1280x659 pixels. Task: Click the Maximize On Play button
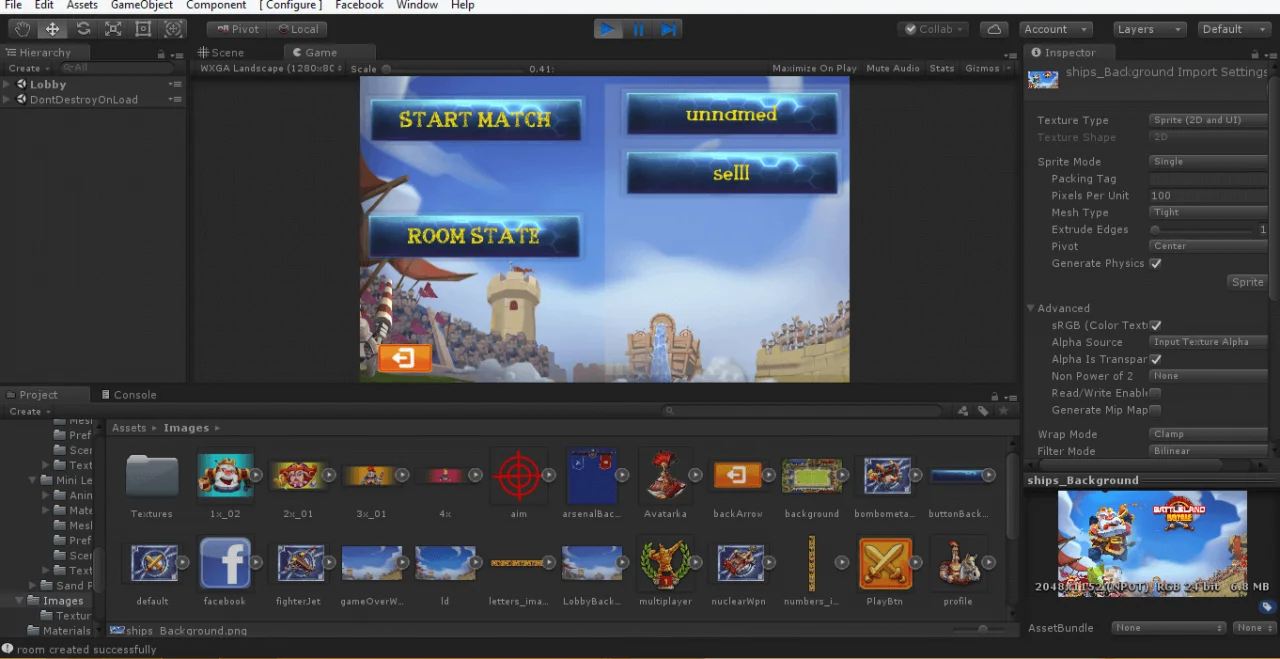click(x=814, y=68)
